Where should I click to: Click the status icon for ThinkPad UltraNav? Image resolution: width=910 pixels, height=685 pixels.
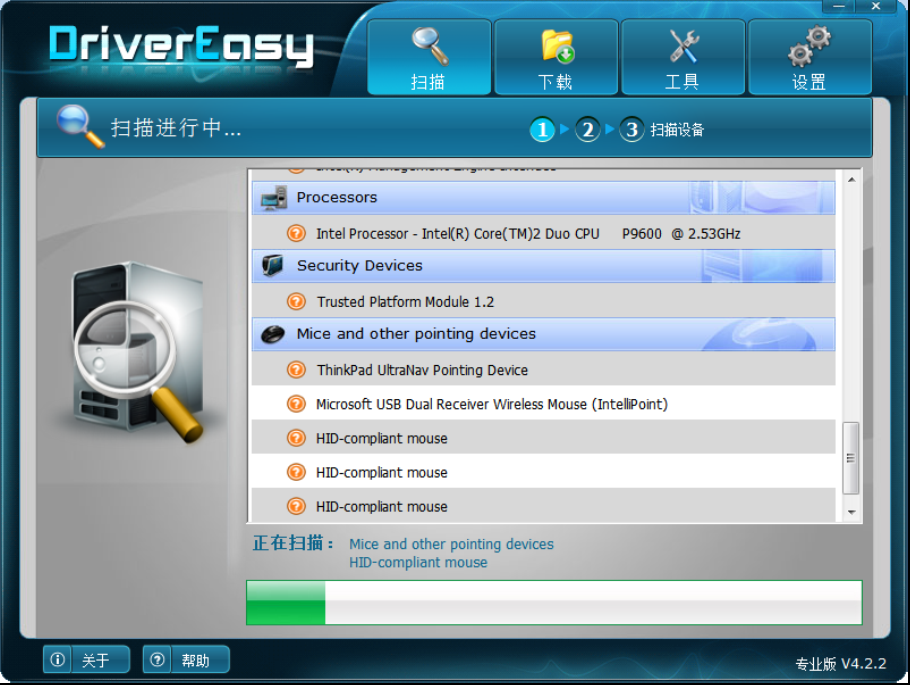click(x=296, y=370)
